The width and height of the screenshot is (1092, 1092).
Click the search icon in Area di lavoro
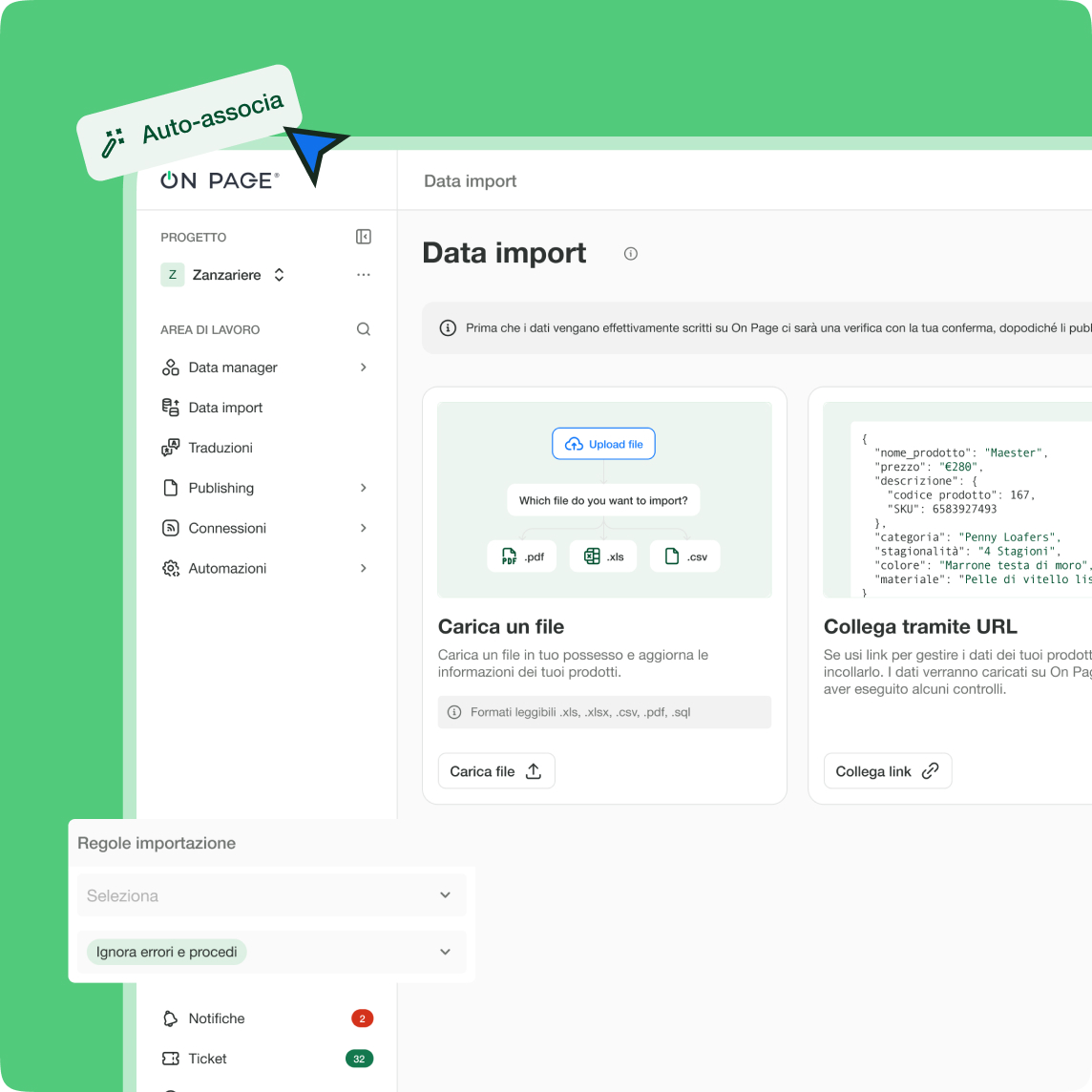pos(363,329)
